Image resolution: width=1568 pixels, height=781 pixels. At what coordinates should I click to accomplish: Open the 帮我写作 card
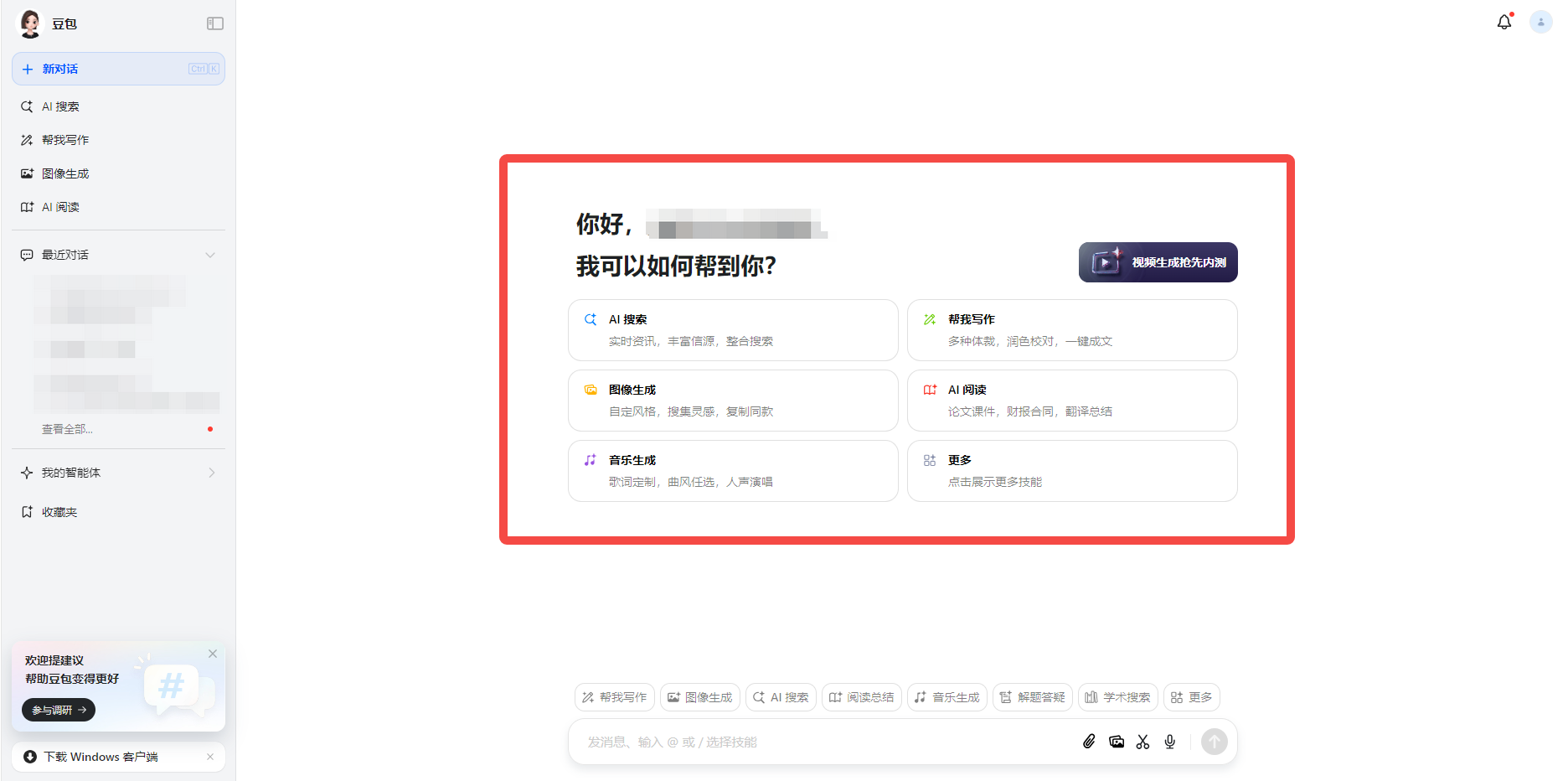click(1072, 330)
